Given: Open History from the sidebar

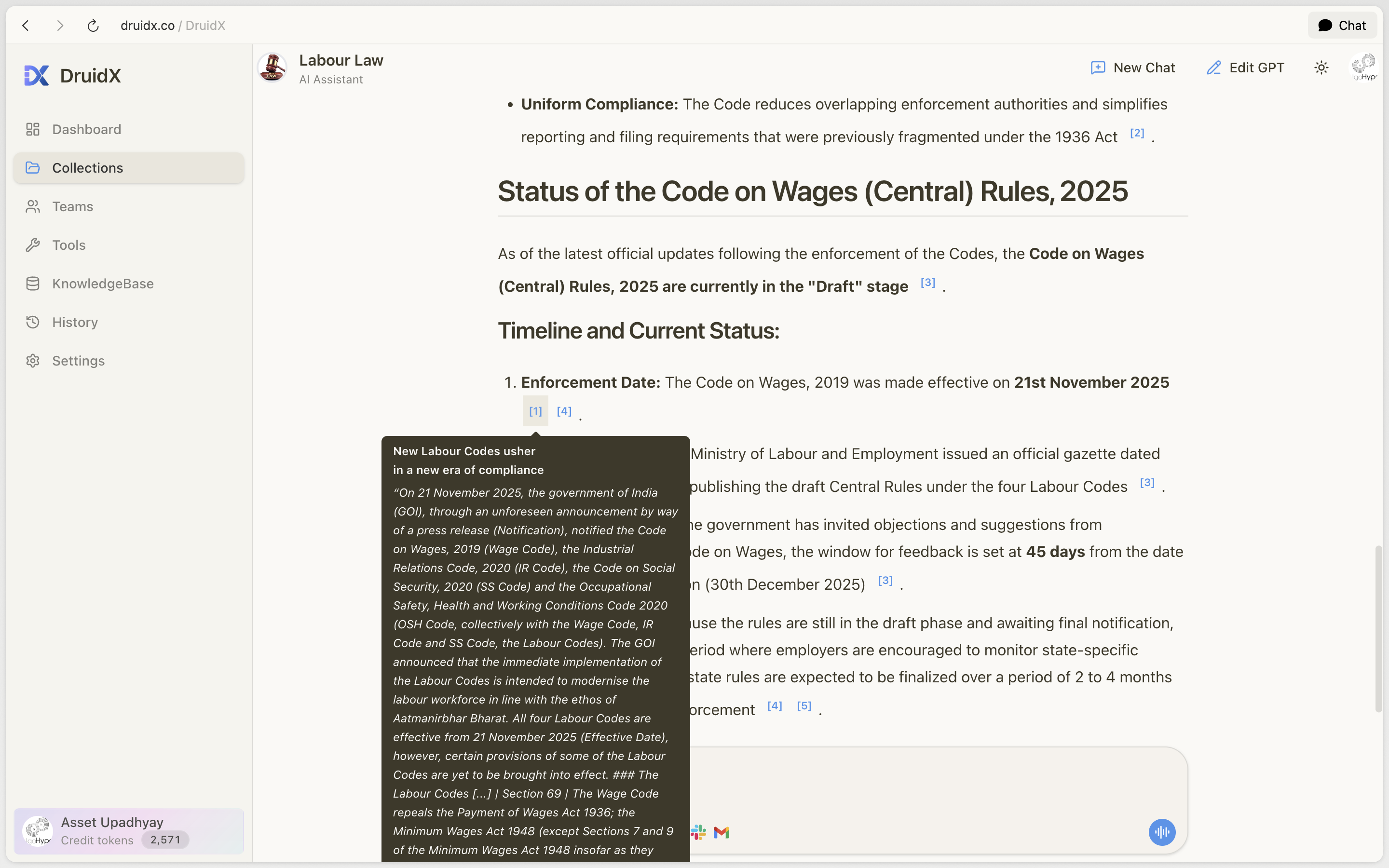Looking at the screenshot, I should [x=75, y=322].
